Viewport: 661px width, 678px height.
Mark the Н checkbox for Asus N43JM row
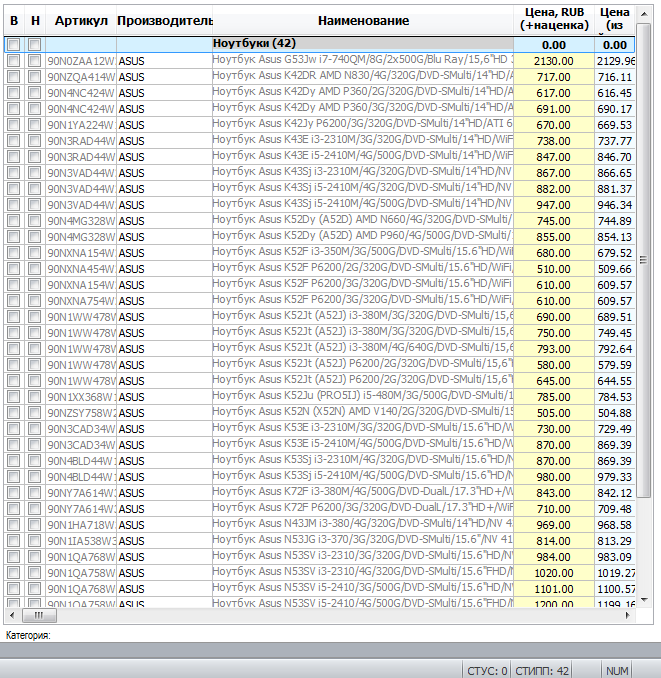pyautogui.click(x=35, y=524)
